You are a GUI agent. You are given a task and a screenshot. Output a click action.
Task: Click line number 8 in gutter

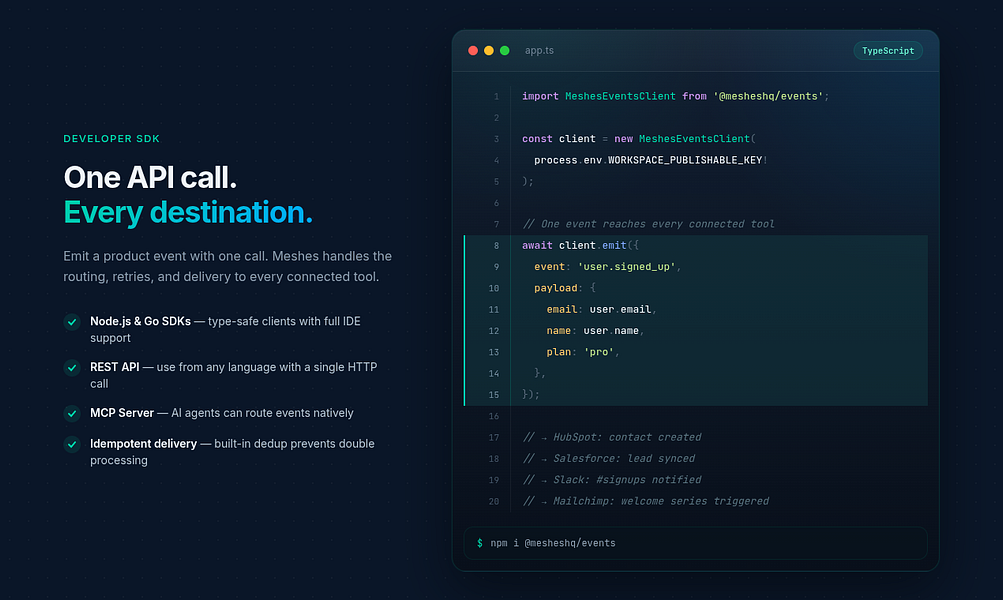(x=496, y=246)
